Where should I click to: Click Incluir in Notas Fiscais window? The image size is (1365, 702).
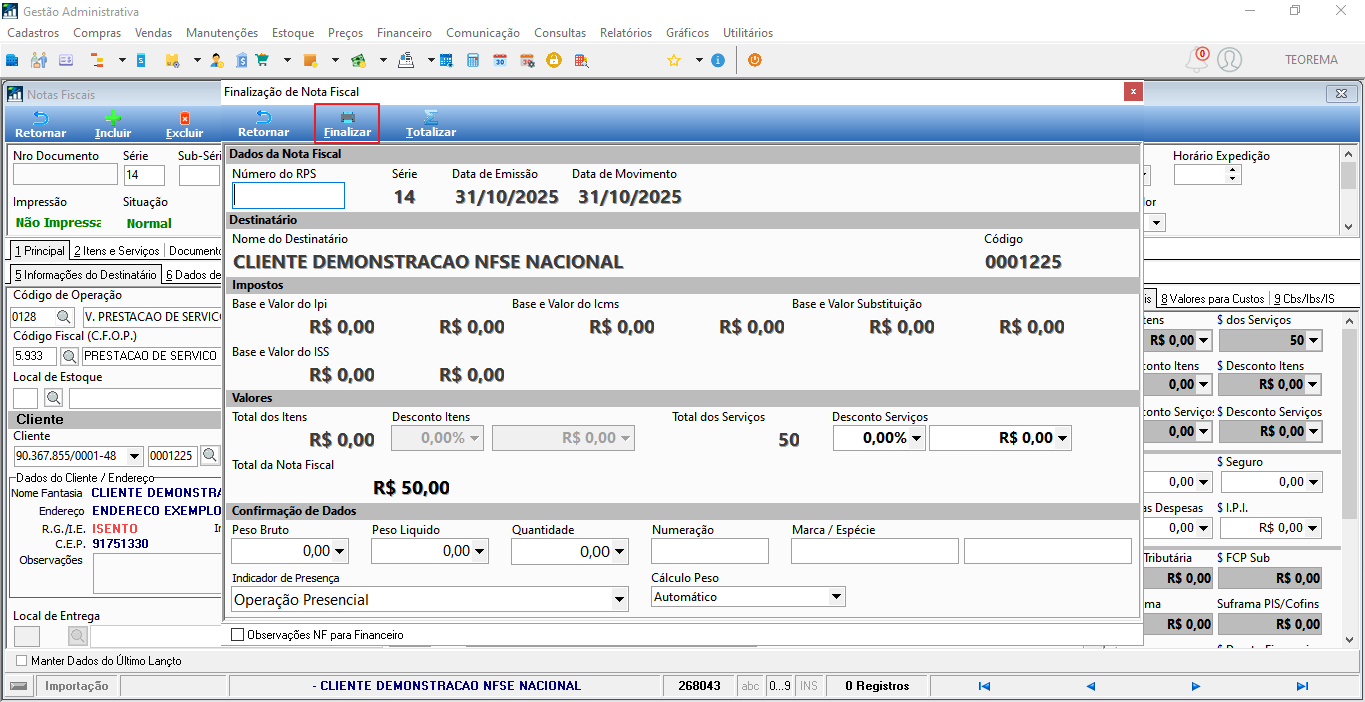(x=113, y=125)
